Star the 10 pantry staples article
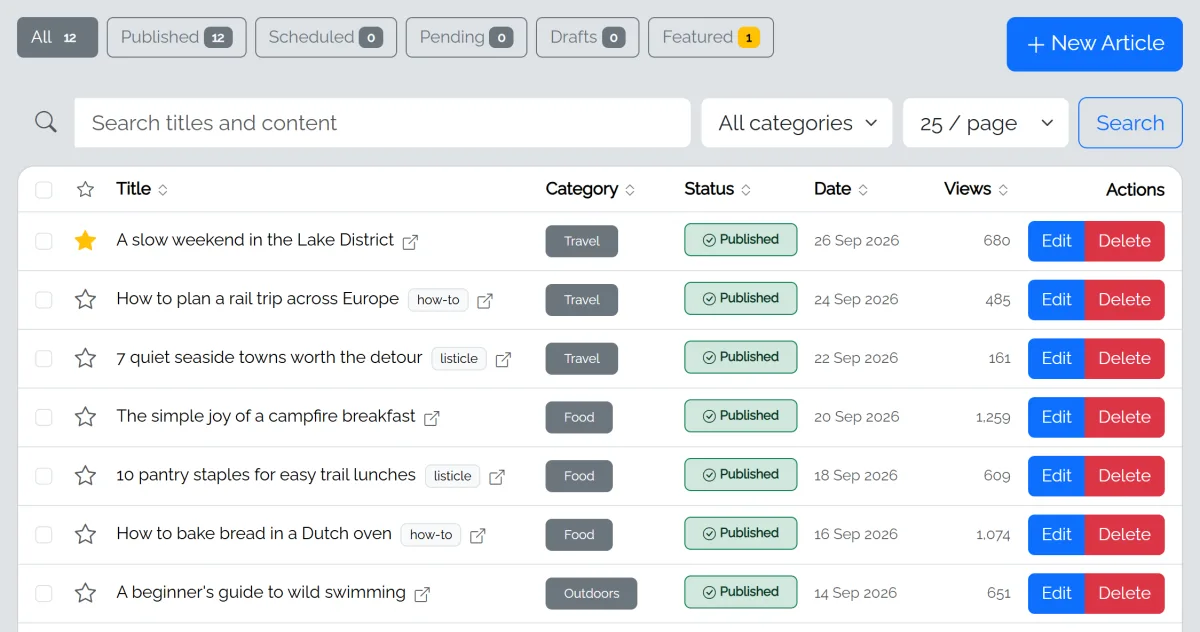The height and width of the screenshot is (632, 1200). tap(86, 476)
